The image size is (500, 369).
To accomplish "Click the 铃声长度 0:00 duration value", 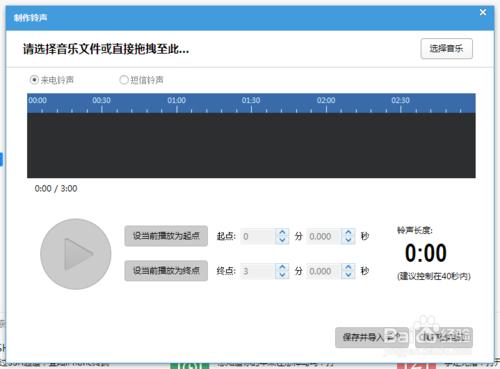I will pyautogui.click(x=426, y=253).
